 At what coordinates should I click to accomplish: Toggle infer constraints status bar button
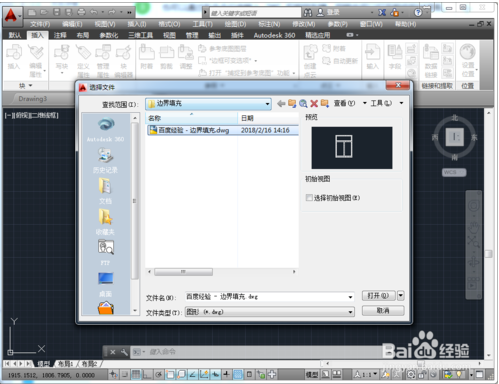point(113,375)
